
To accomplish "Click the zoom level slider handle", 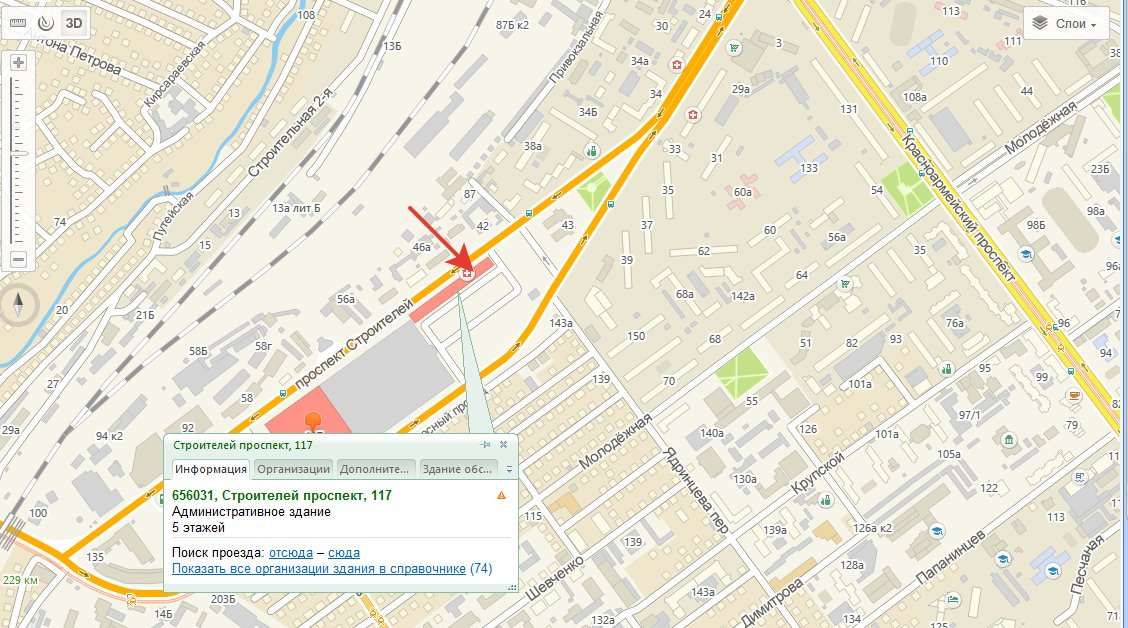I will [19, 153].
